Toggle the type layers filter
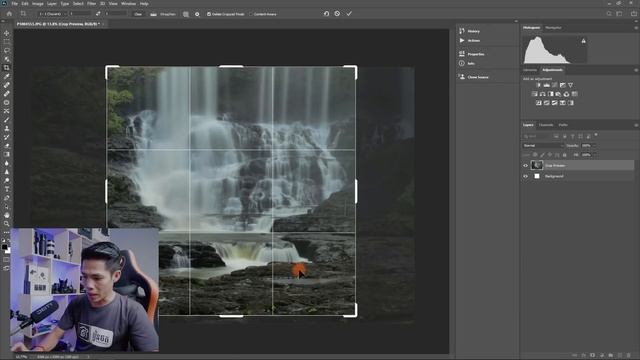 click(572, 136)
